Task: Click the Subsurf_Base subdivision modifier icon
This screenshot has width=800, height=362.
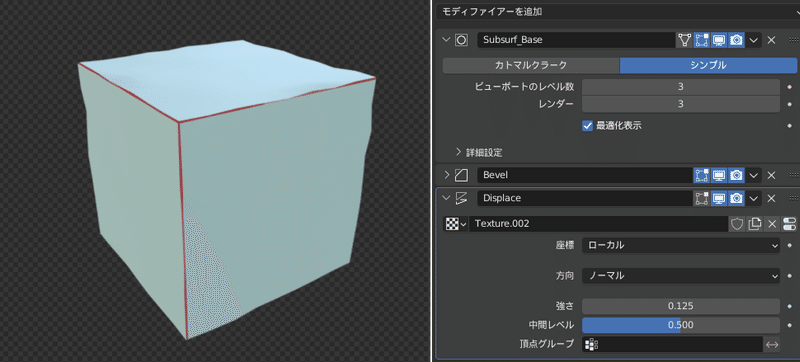Action: coord(461,40)
